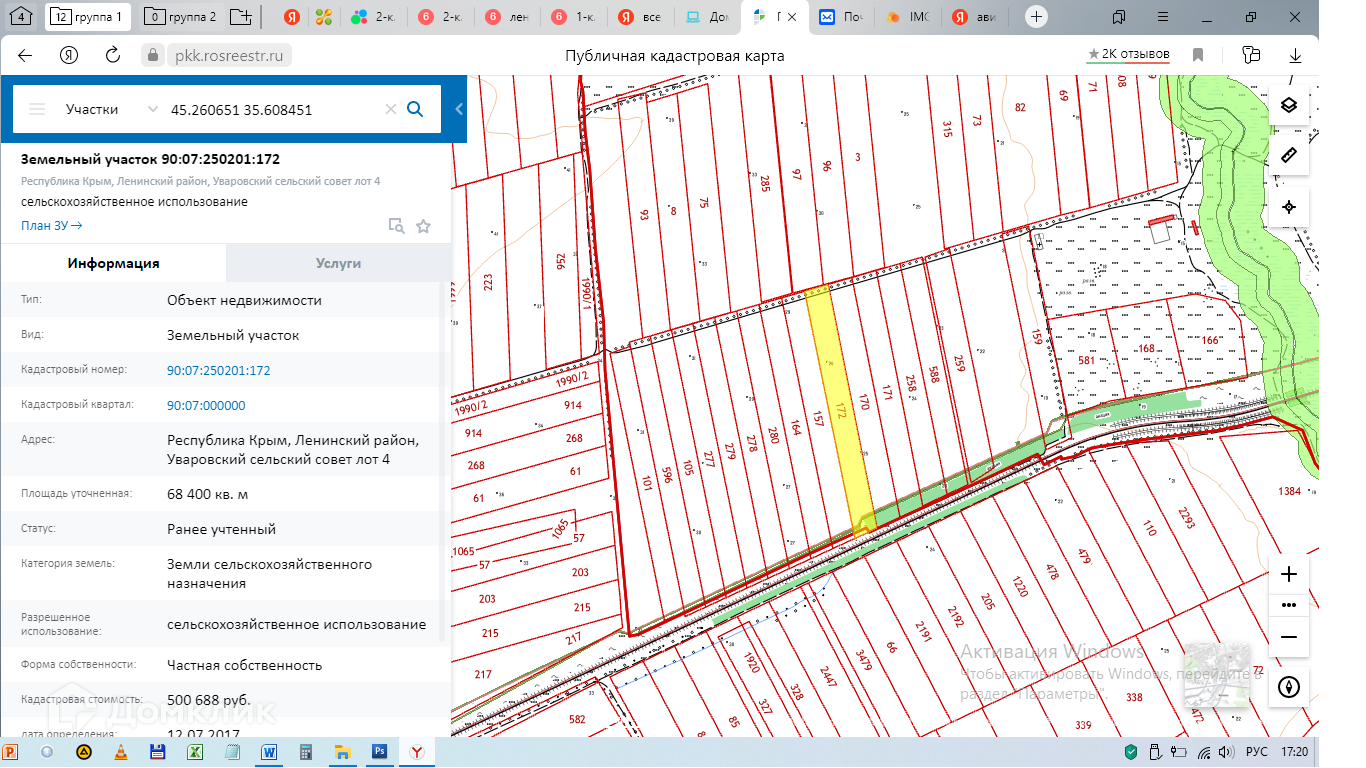Open cadastral number 90:07:250201:172 link
1366x768 pixels.
(218, 371)
